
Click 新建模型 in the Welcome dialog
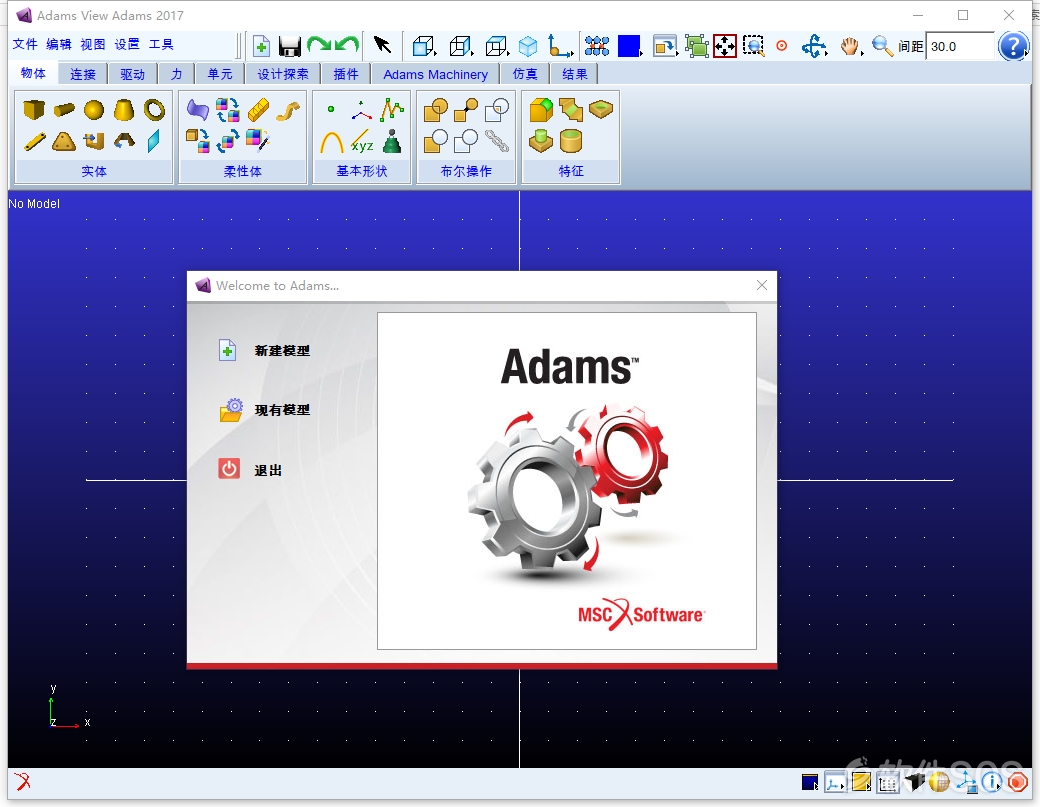265,350
